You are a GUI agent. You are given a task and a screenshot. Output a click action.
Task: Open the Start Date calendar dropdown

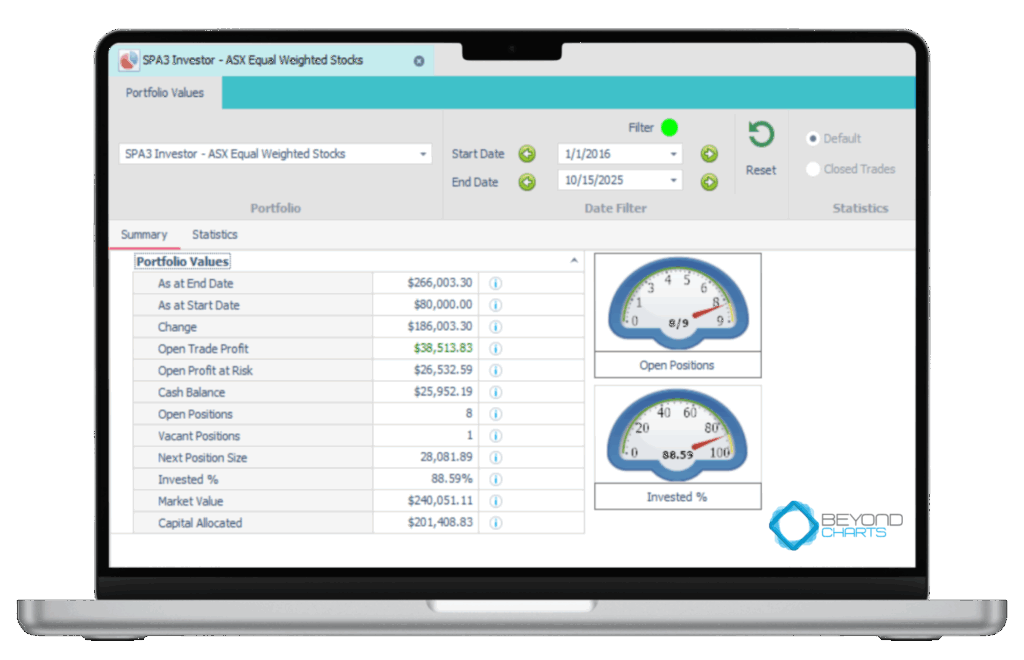[674, 154]
